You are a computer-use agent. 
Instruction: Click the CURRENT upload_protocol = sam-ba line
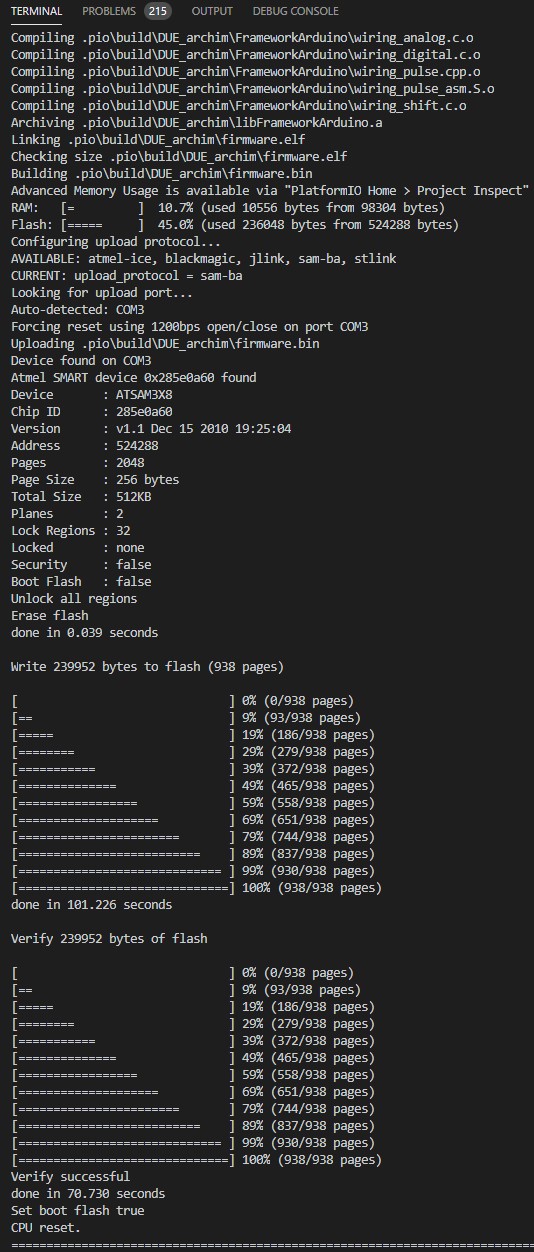point(126,276)
